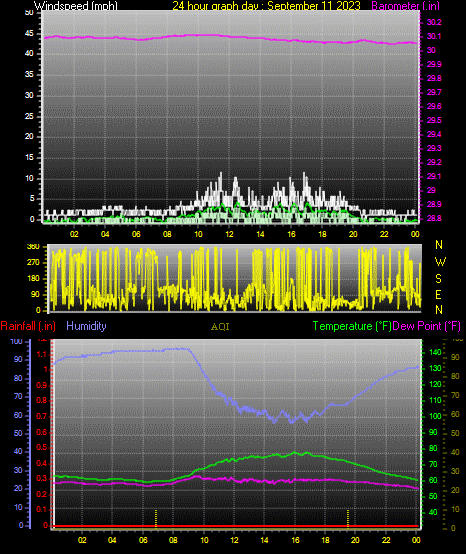Click the yellow dotted sunset marker near 19:30

(348, 518)
